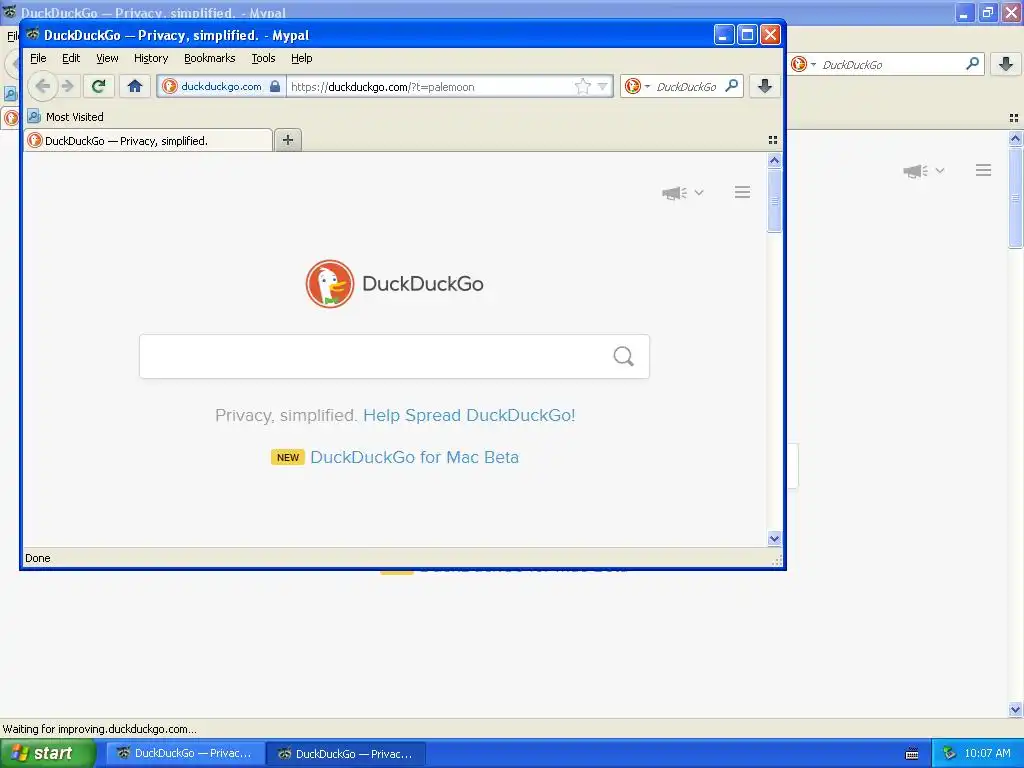Open the History menu
Image resolution: width=1024 pixels, height=768 pixels.
point(151,58)
